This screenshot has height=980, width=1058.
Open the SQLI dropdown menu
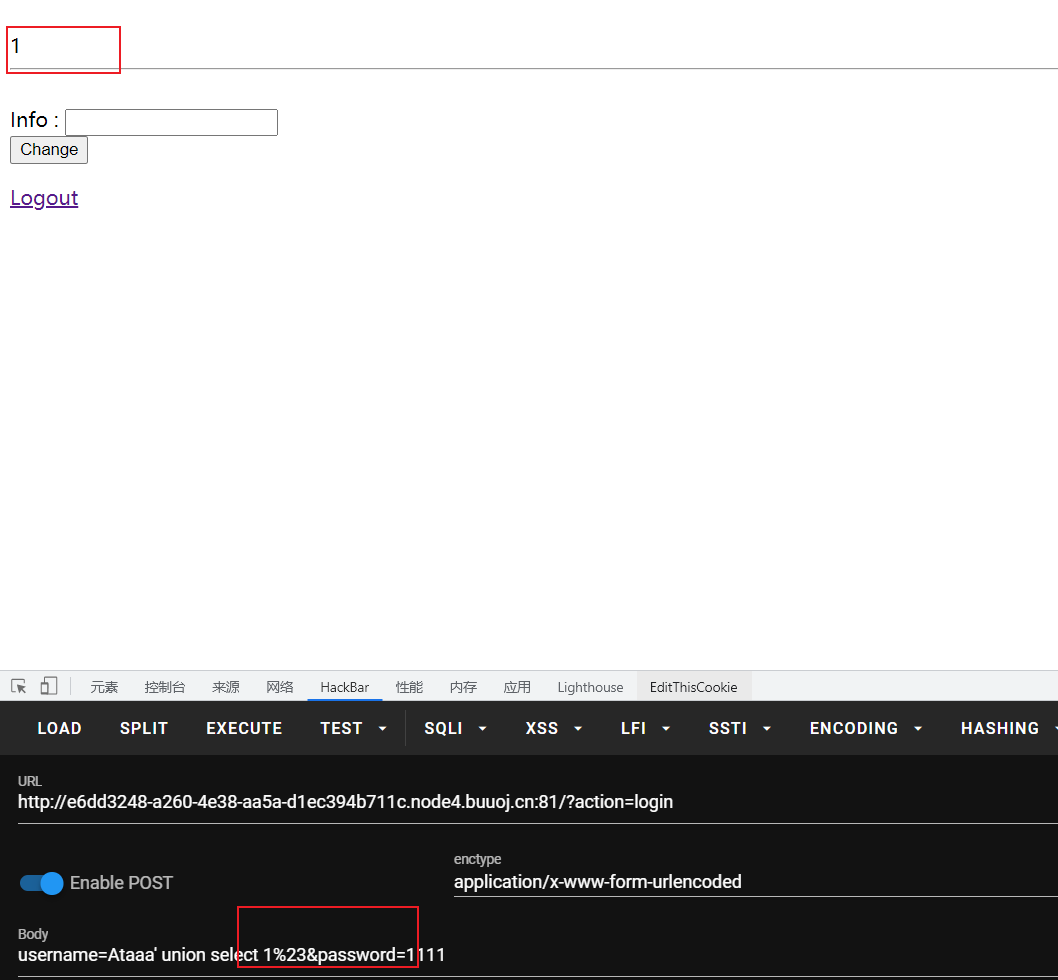(455, 728)
